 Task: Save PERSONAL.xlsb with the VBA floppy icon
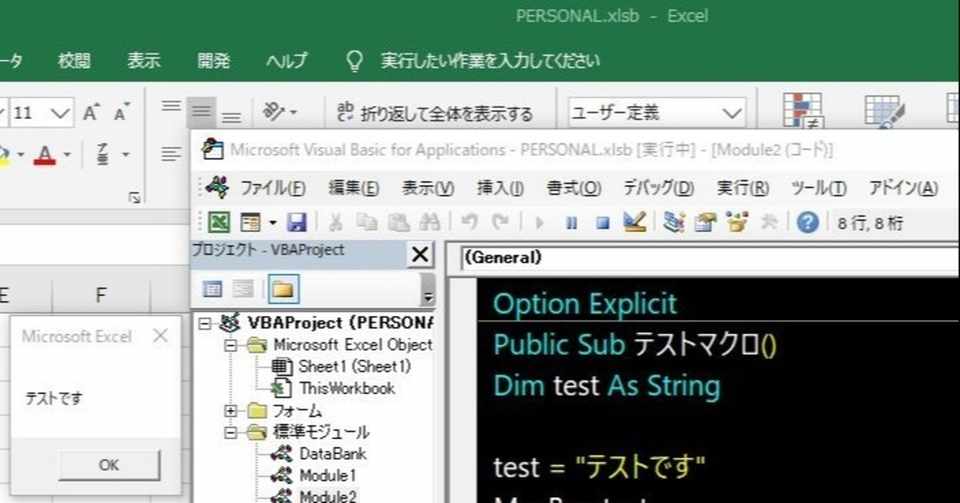pos(297,222)
